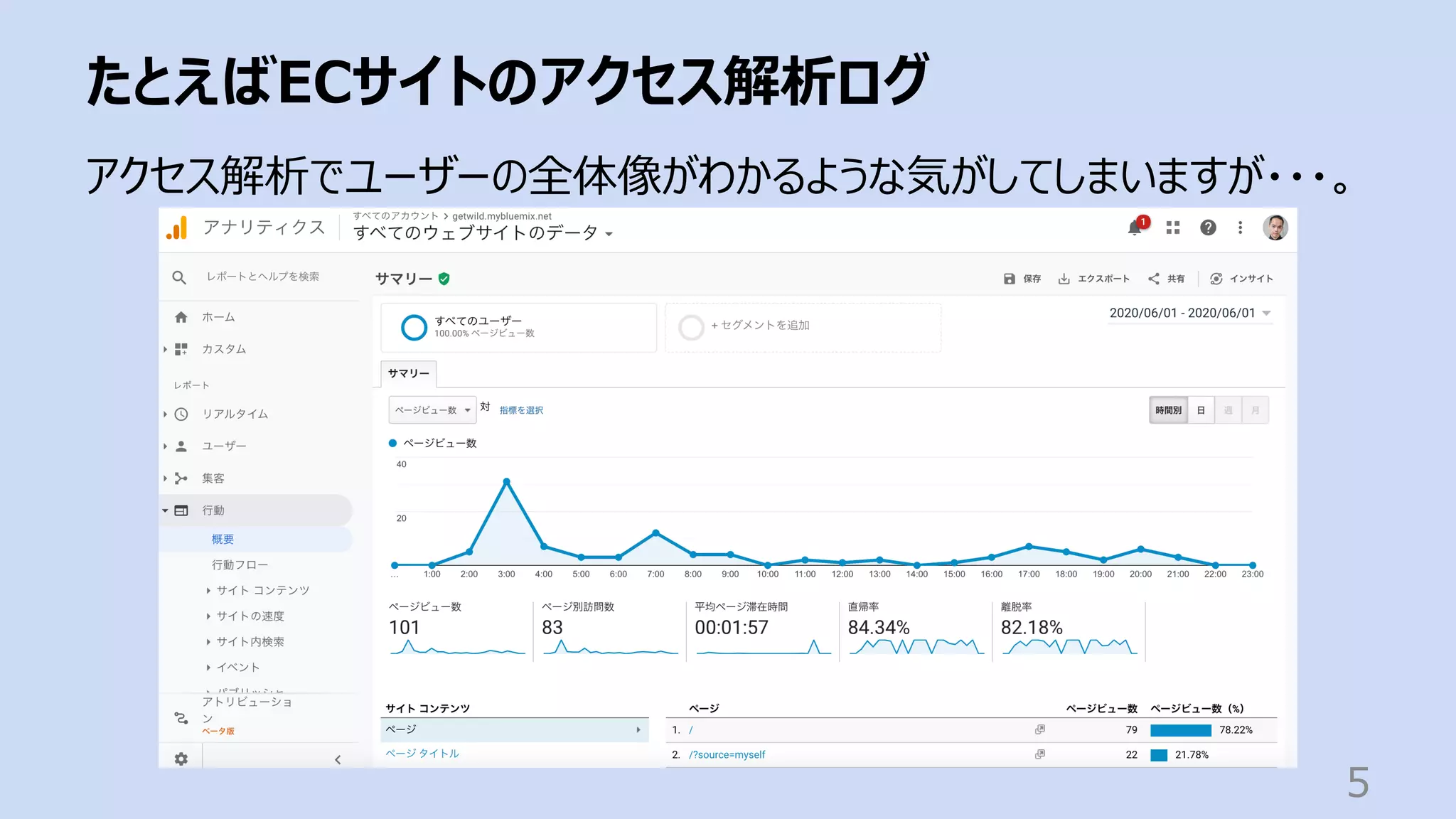Open the /?source=myself page link
The image size is (1456, 819).
[x=727, y=754]
